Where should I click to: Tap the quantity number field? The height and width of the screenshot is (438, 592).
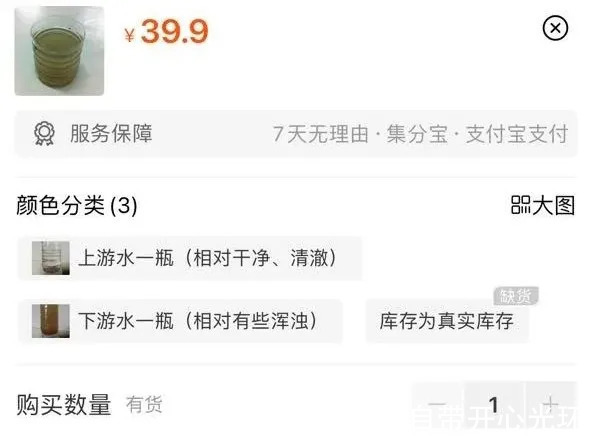[494, 404]
